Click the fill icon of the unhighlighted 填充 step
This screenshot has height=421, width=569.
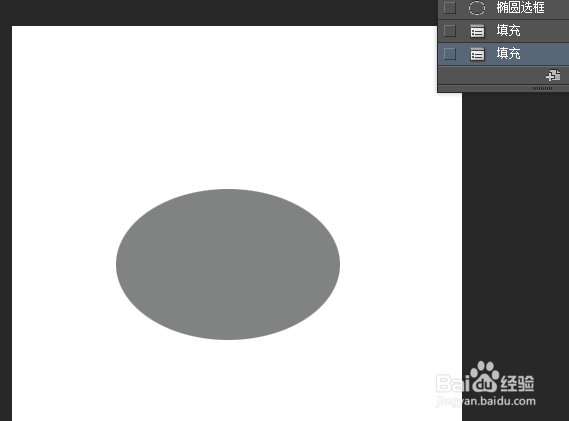click(477, 31)
